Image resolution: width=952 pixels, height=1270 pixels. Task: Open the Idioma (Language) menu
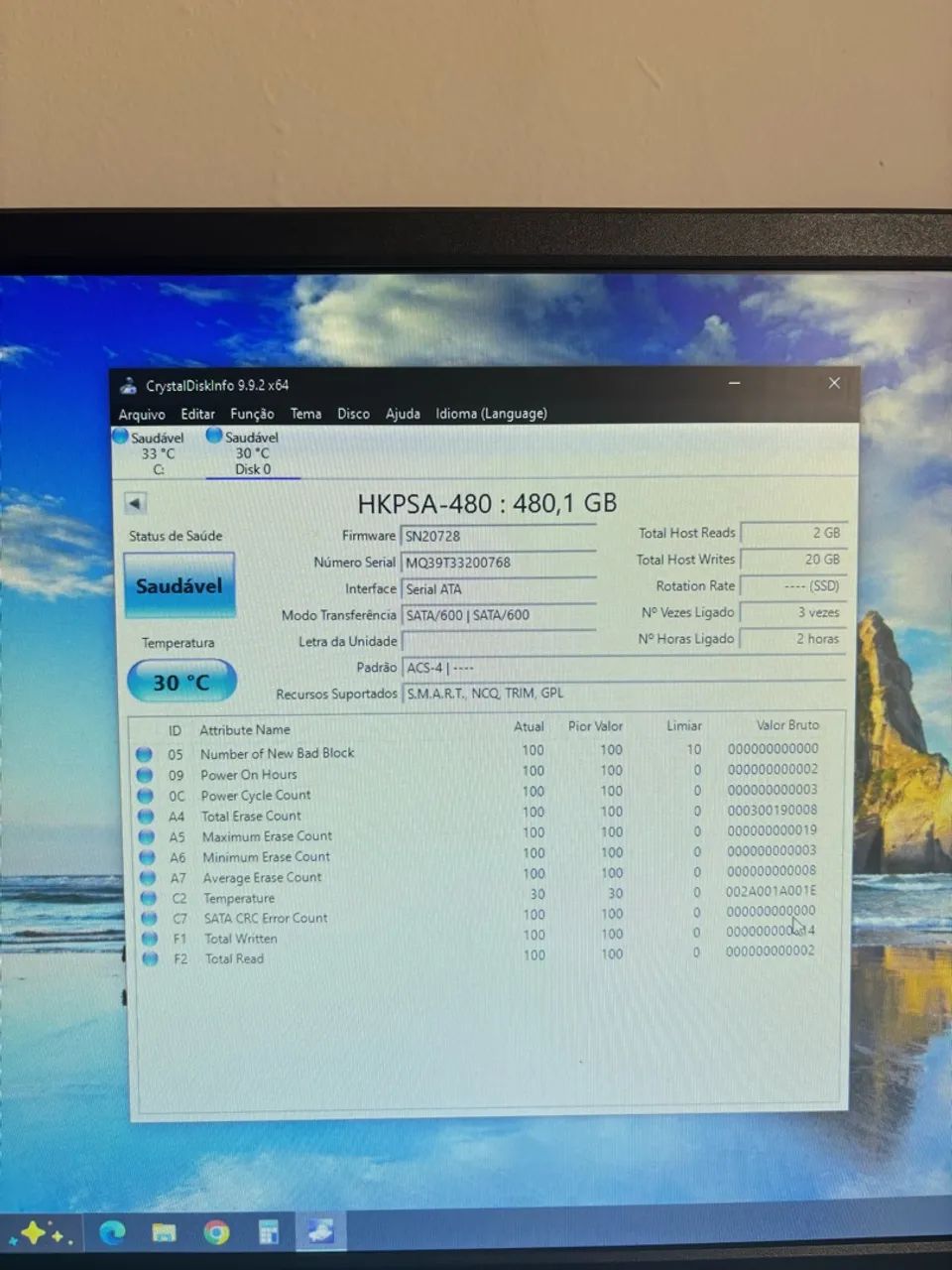pyautogui.click(x=491, y=414)
